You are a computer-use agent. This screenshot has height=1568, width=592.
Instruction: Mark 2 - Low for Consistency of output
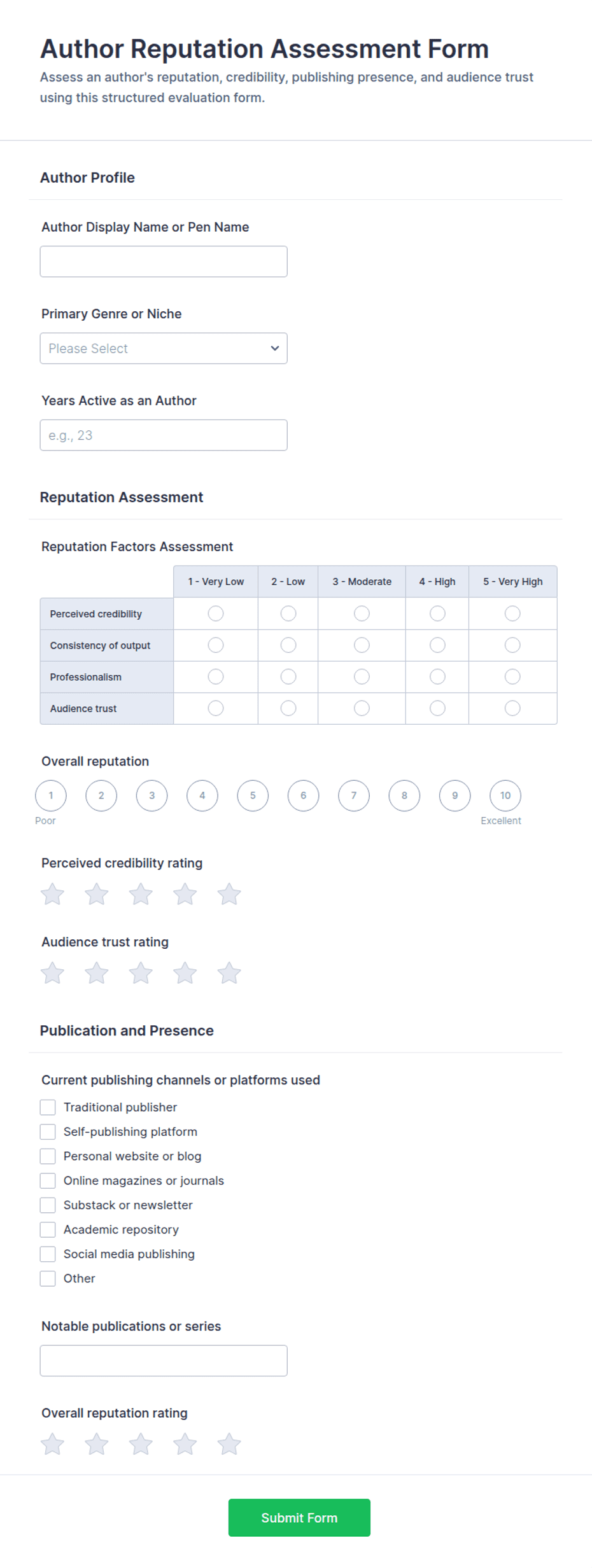click(x=288, y=645)
